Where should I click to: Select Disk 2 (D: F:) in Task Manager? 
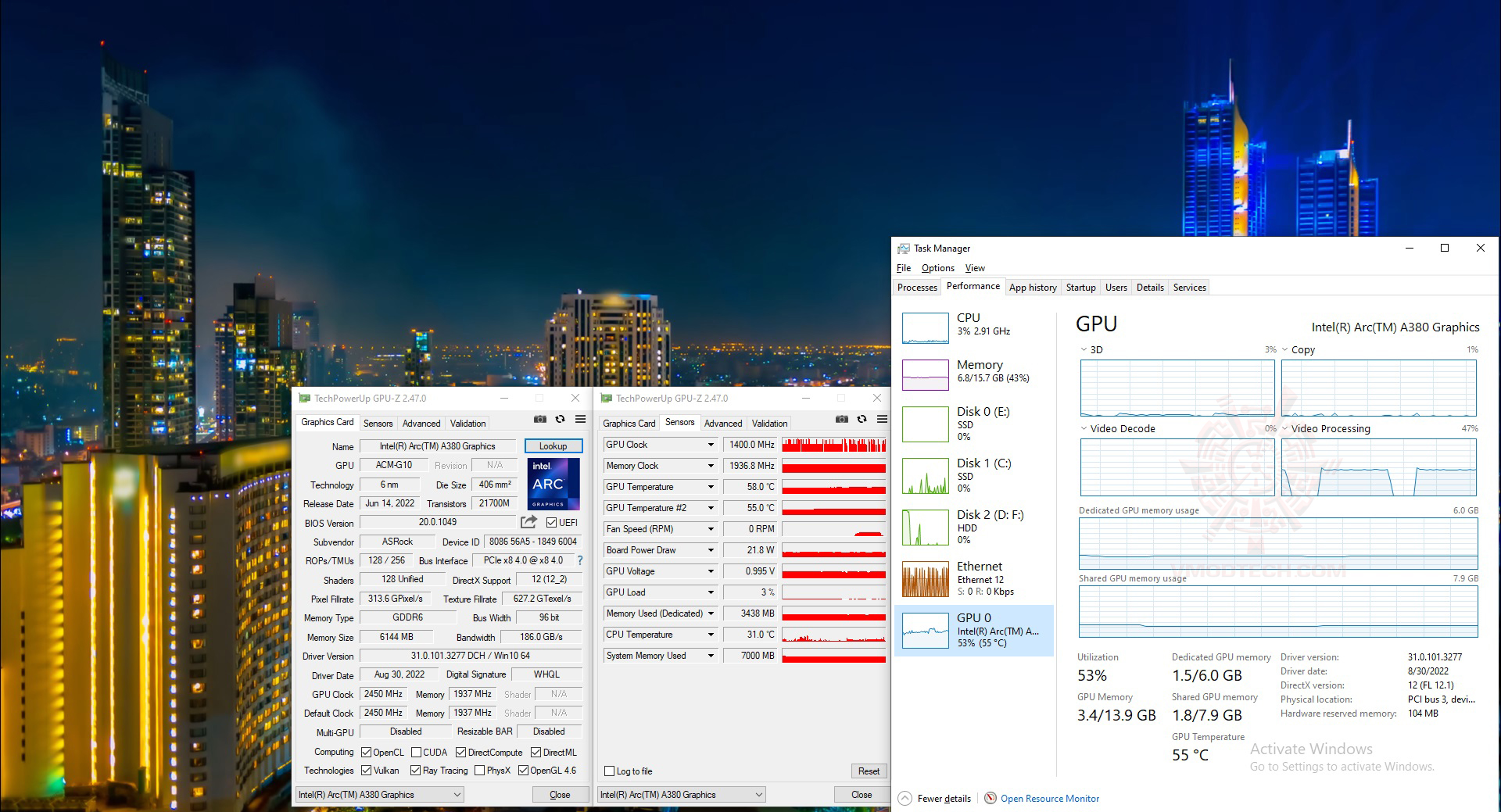[x=974, y=526]
